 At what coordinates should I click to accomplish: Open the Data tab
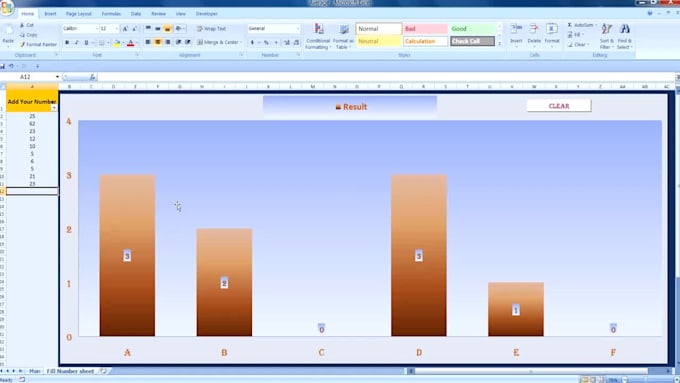136,14
